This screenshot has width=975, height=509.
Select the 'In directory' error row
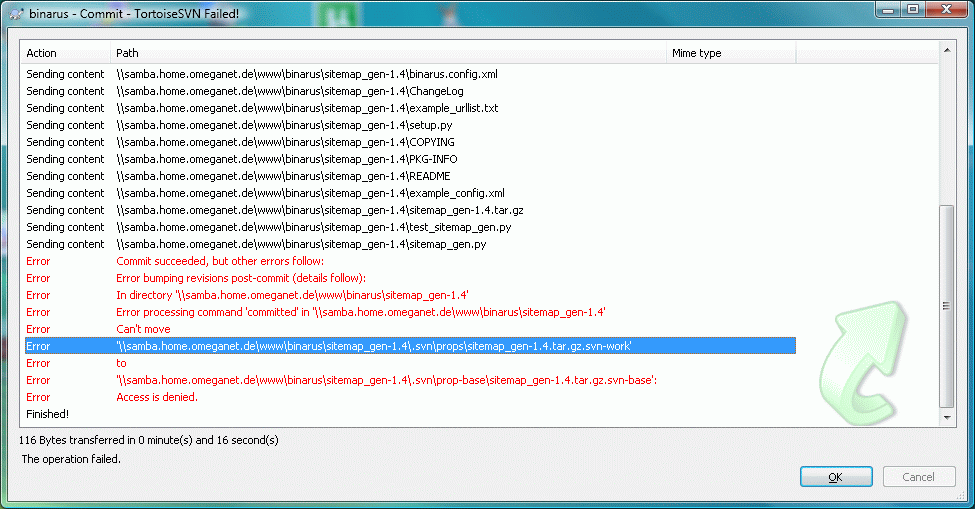tap(410, 295)
